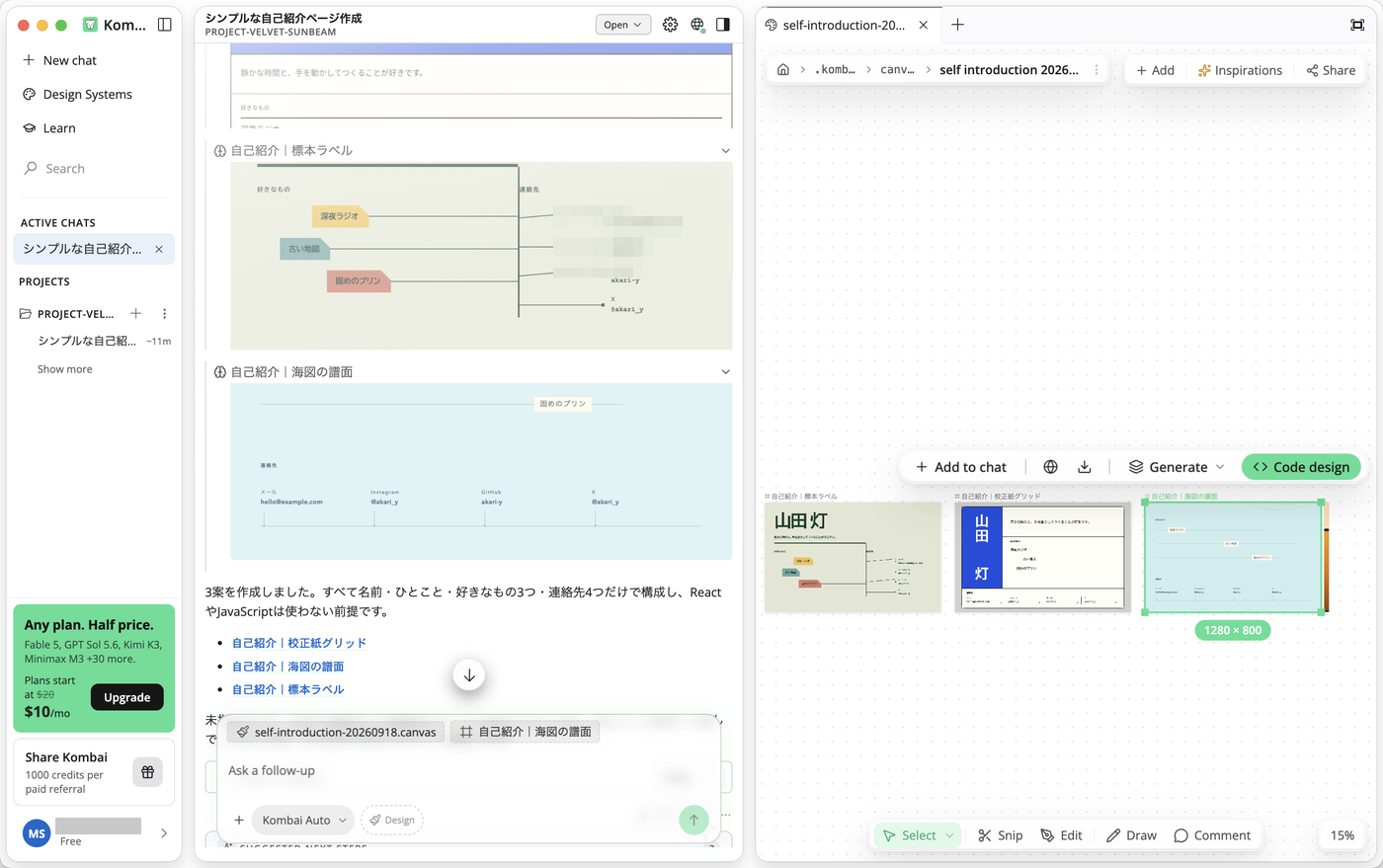Click the fullscreen canvas icon
The image size is (1383, 868).
(x=1357, y=25)
